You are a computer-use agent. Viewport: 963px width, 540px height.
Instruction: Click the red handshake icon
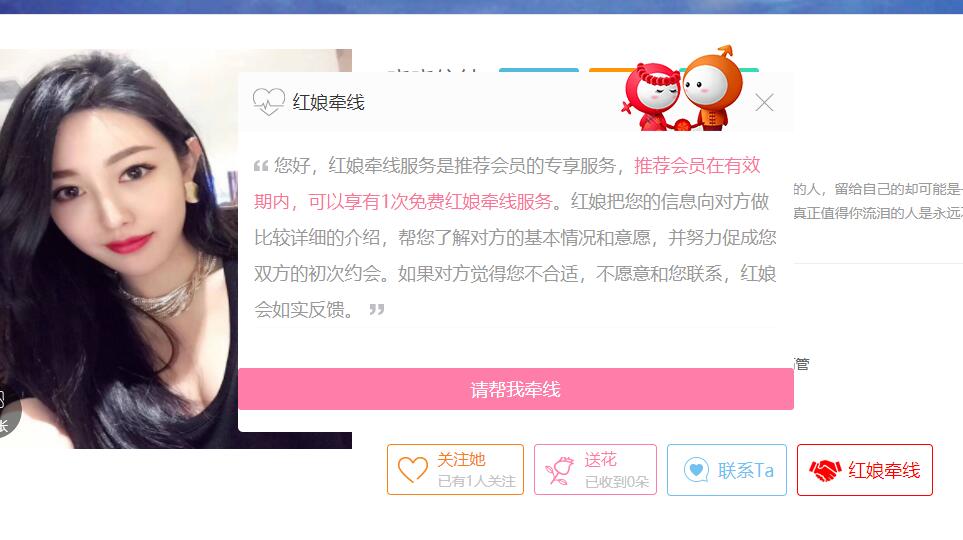[x=825, y=471]
